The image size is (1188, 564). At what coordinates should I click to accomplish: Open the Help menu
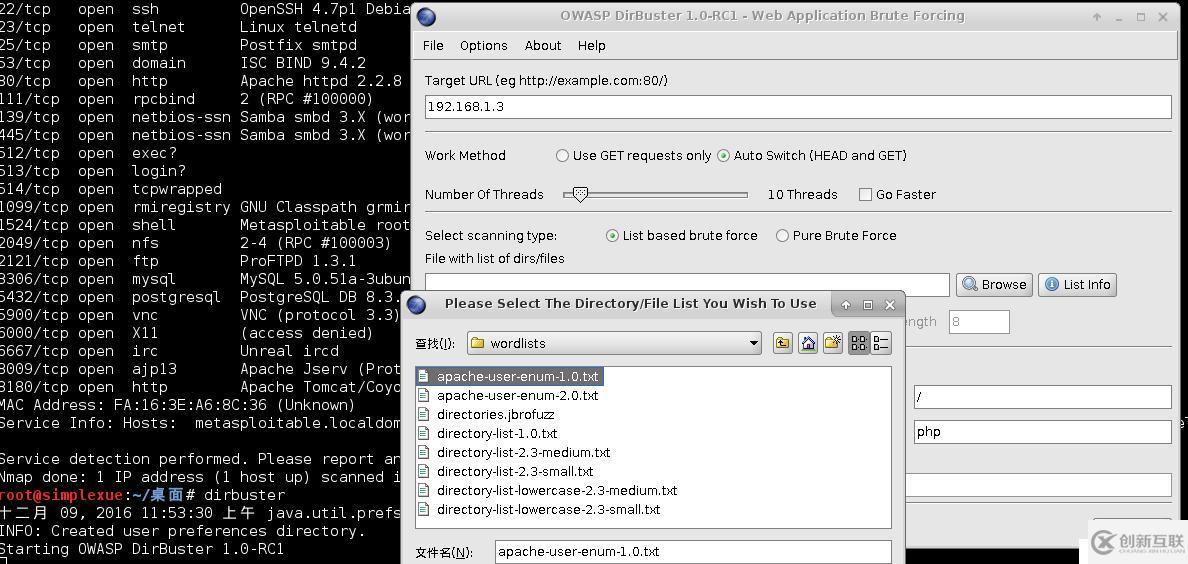coord(592,45)
